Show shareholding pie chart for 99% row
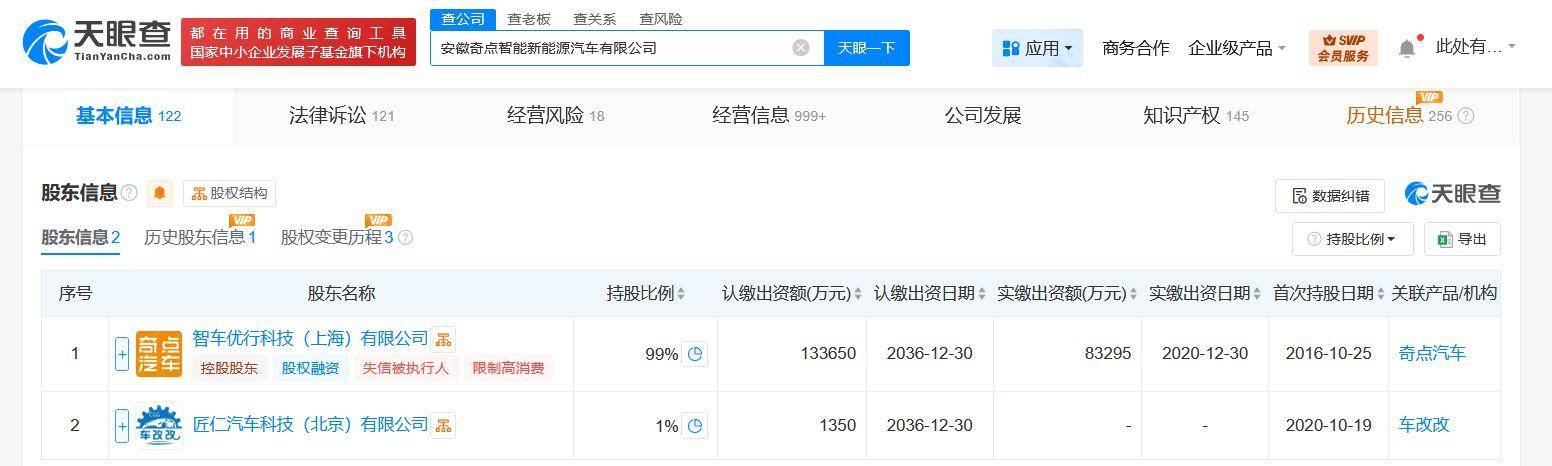The height and width of the screenshot is (466, 1552). tap(696, 354)
